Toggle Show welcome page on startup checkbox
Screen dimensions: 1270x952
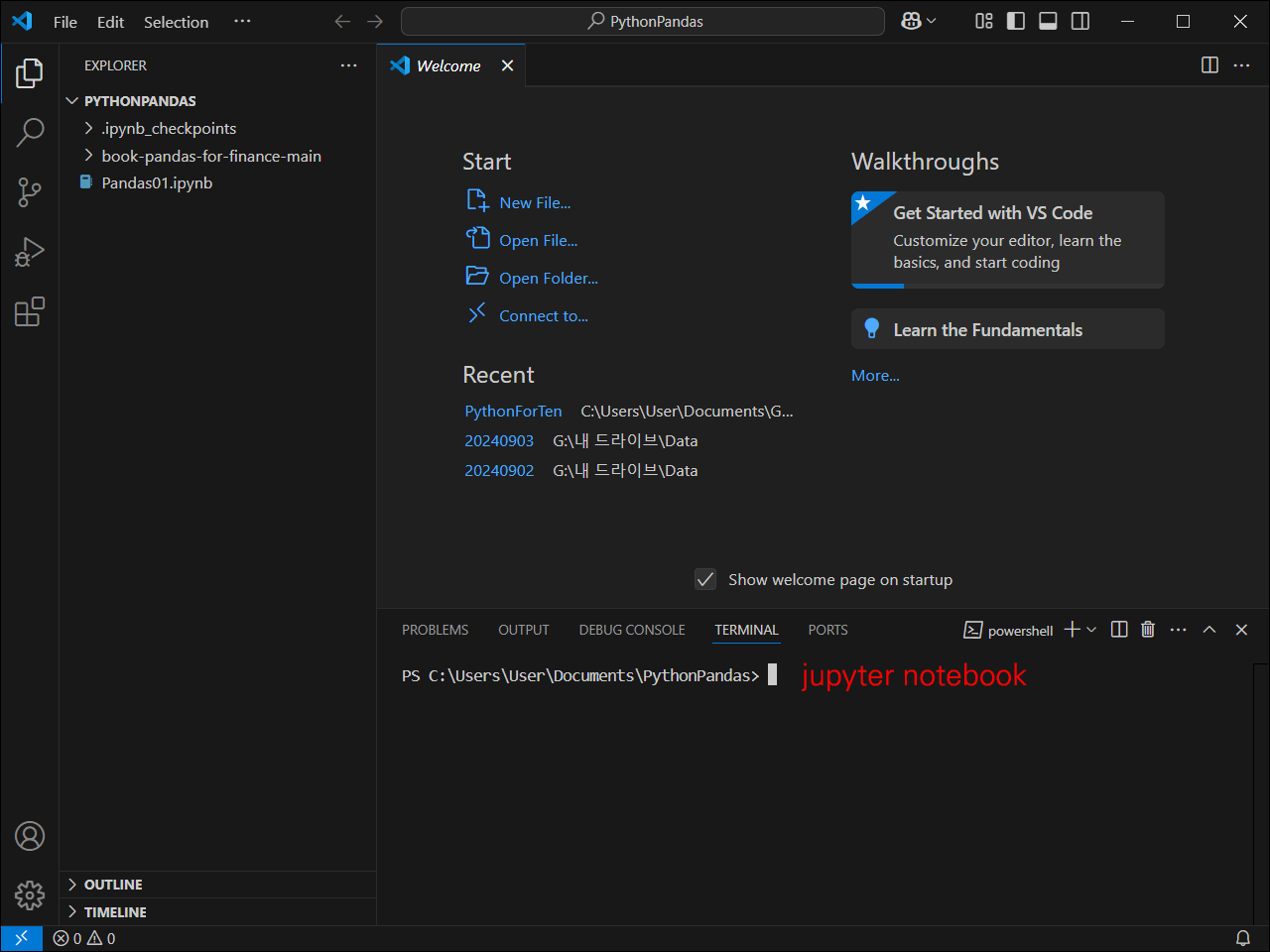pyautogui.click(x=705, y=579)
